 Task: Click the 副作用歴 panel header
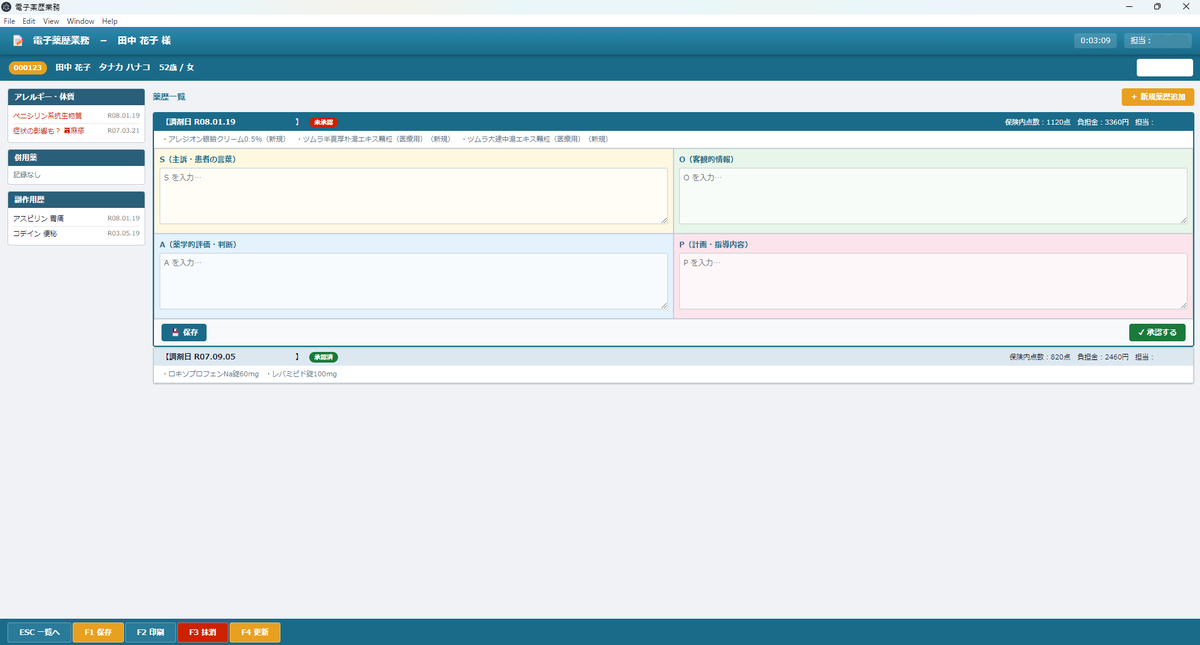click(x=76, y=200)
